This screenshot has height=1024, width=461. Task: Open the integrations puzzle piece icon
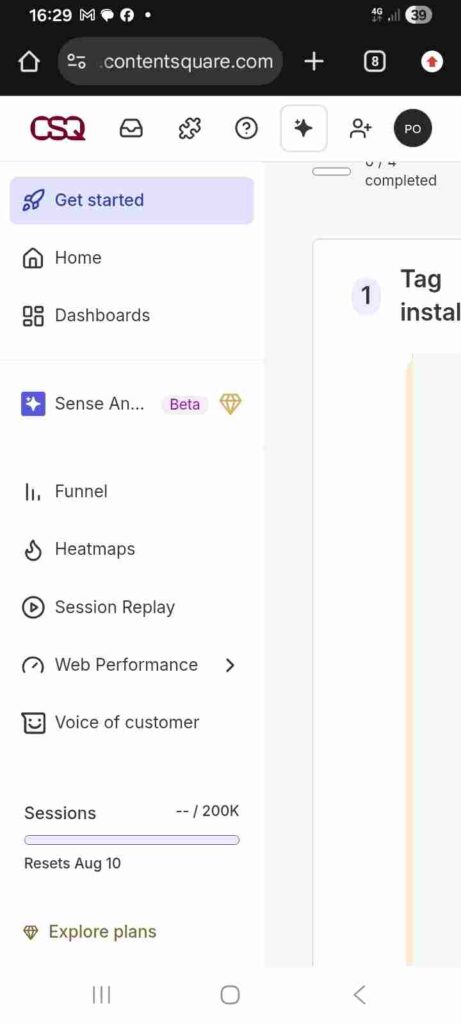(189, 129)
